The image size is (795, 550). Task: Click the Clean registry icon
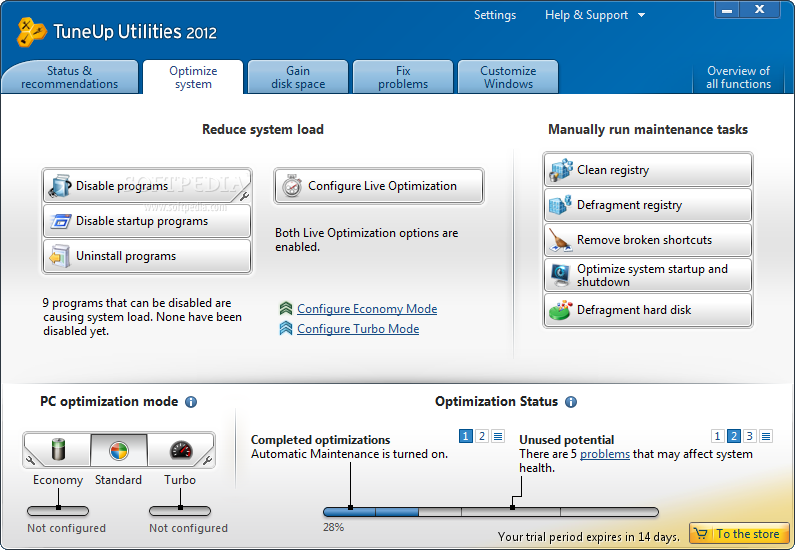[561, 170]
